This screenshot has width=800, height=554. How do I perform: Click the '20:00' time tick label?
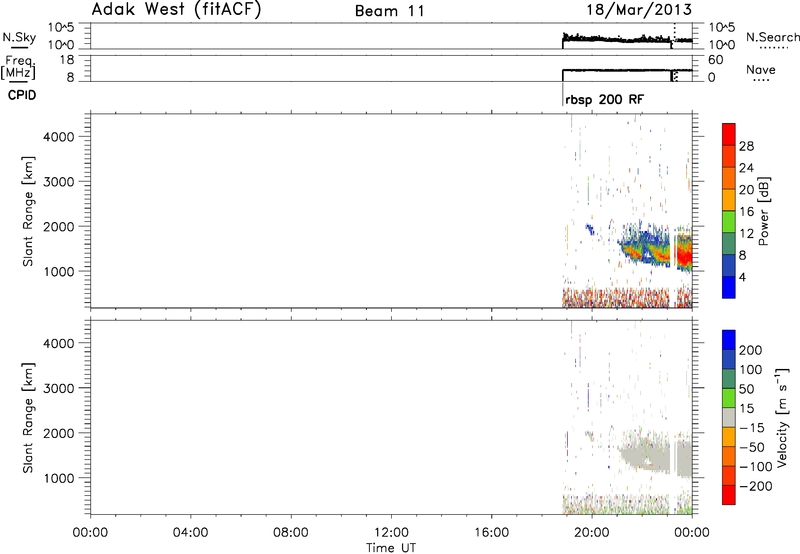[592, 533]
